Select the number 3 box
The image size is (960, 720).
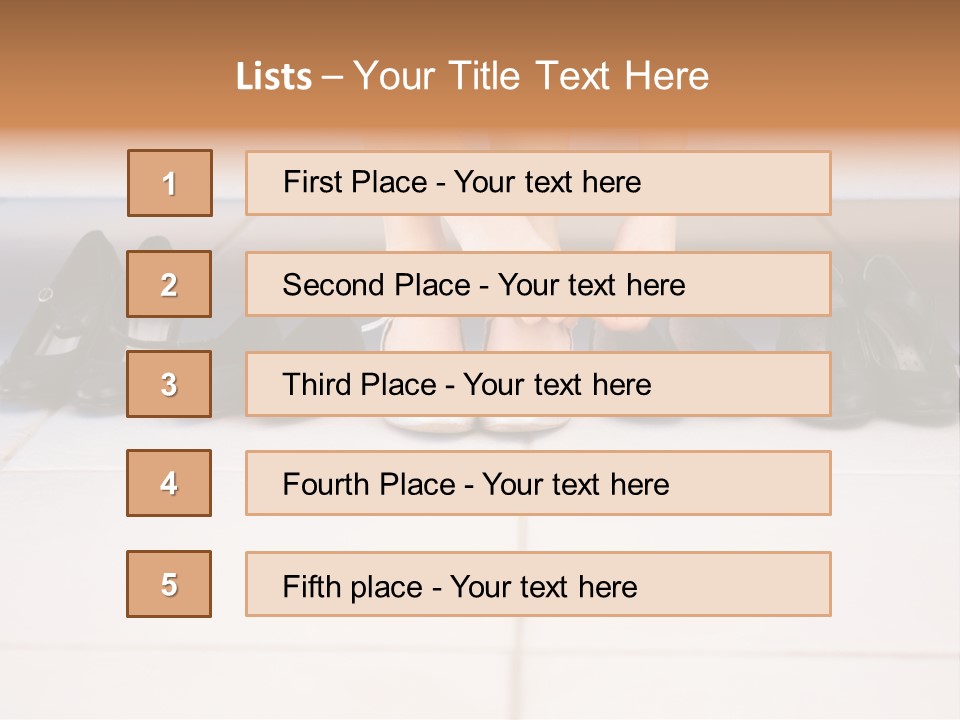tap(169, 384)
